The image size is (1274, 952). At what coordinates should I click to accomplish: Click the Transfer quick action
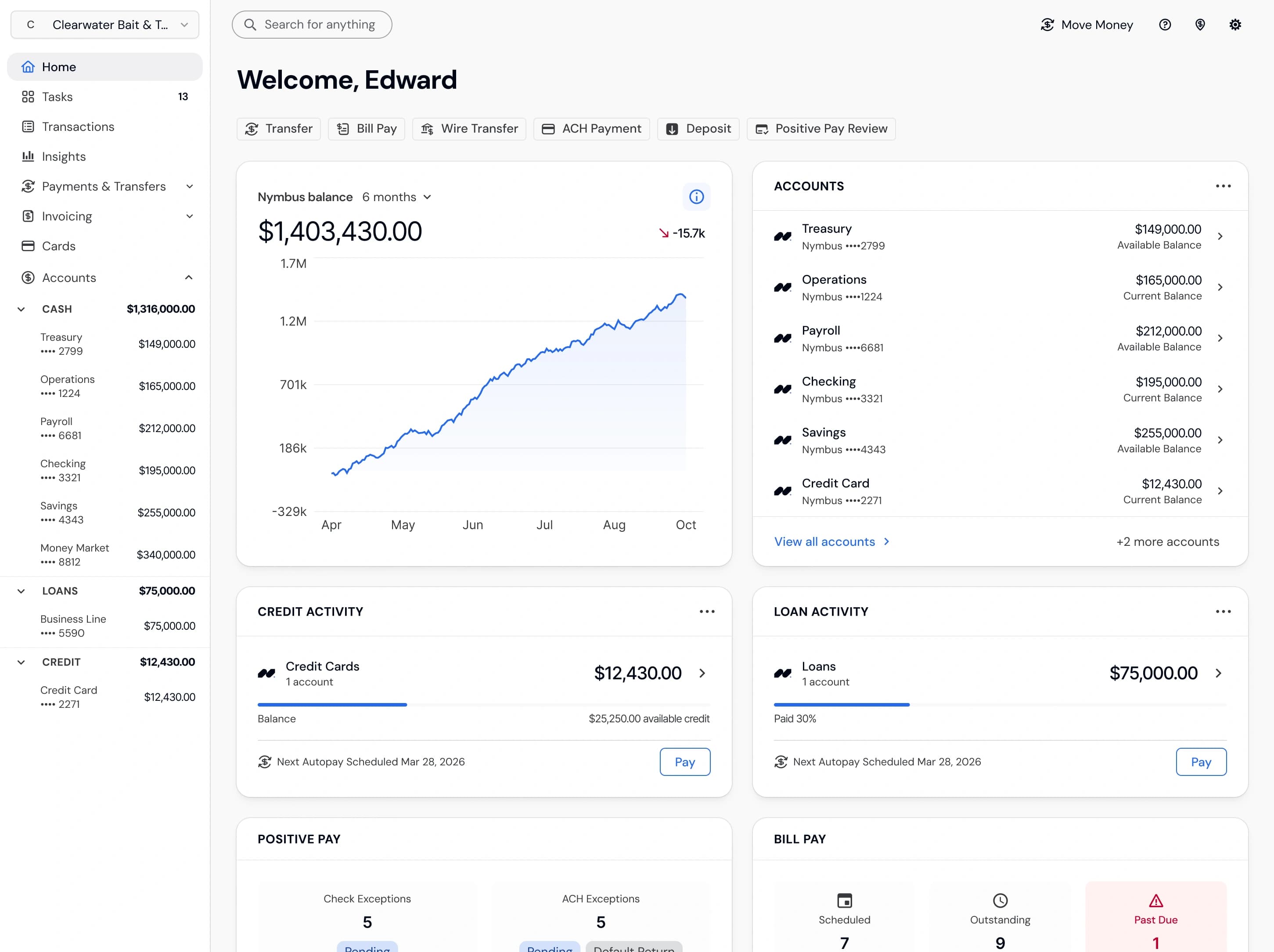(x=279, y=129)
